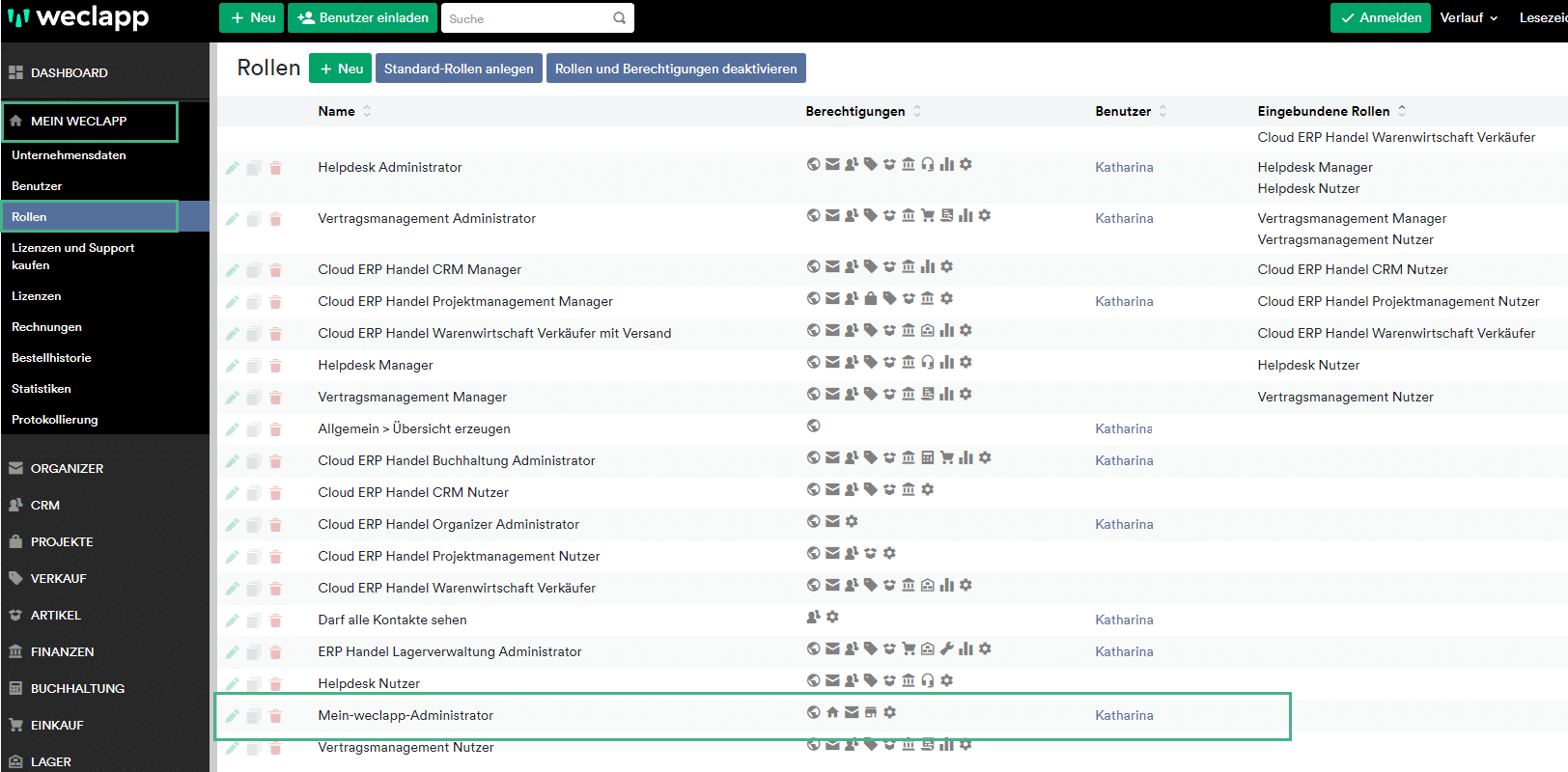Edit Vertragsmanagement Administrator role with pencil

232,219
